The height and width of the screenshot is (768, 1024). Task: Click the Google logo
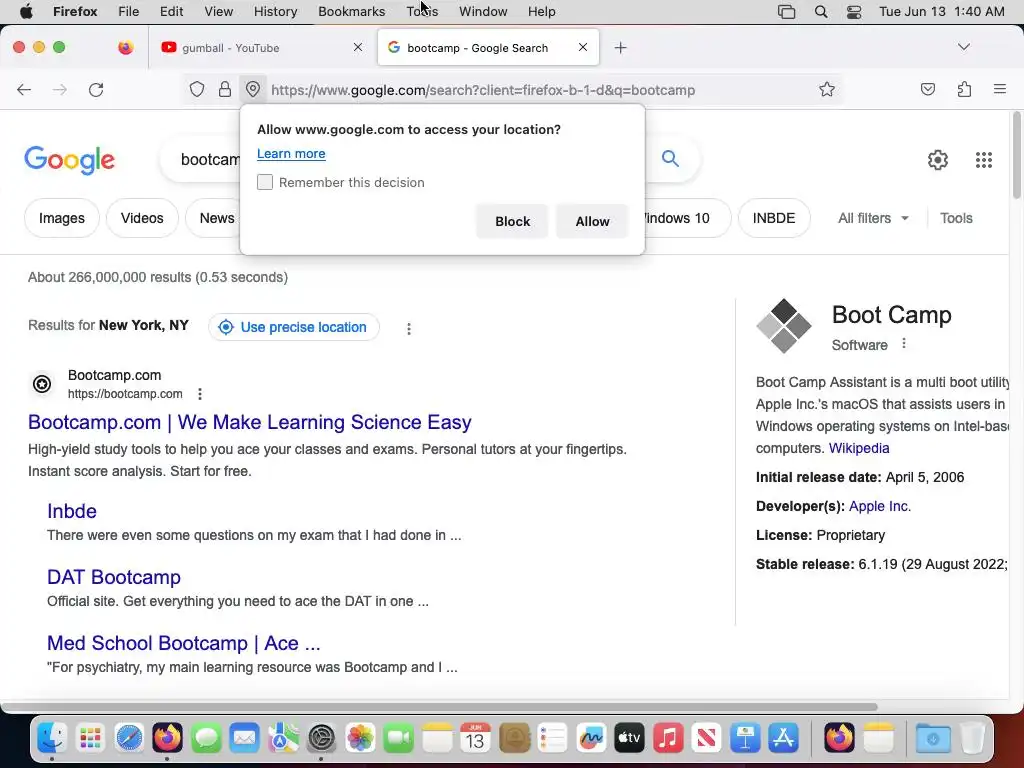coord(69,160)
